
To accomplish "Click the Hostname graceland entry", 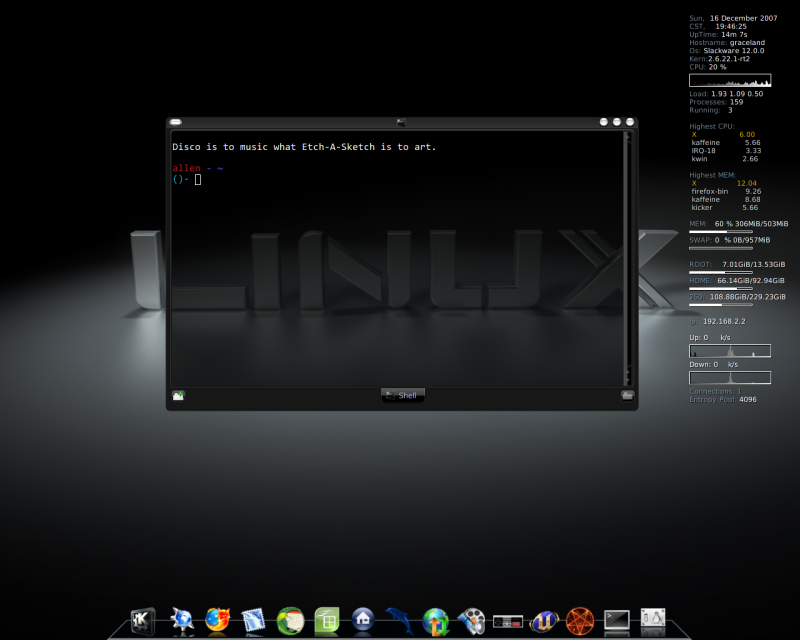I will [727, 43].
